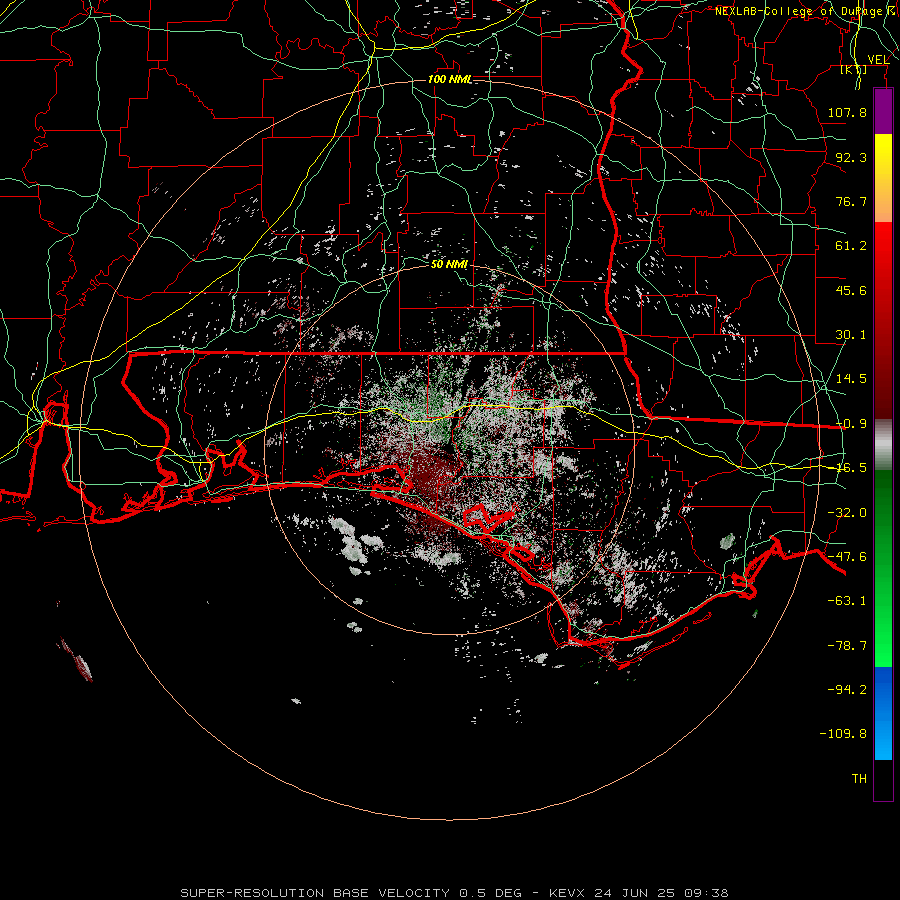Click the -47.6 value on velocity scale
Image resolution: width=900 pixels, height=900 pixels.
pyautogui.click(x=847, y=557)
